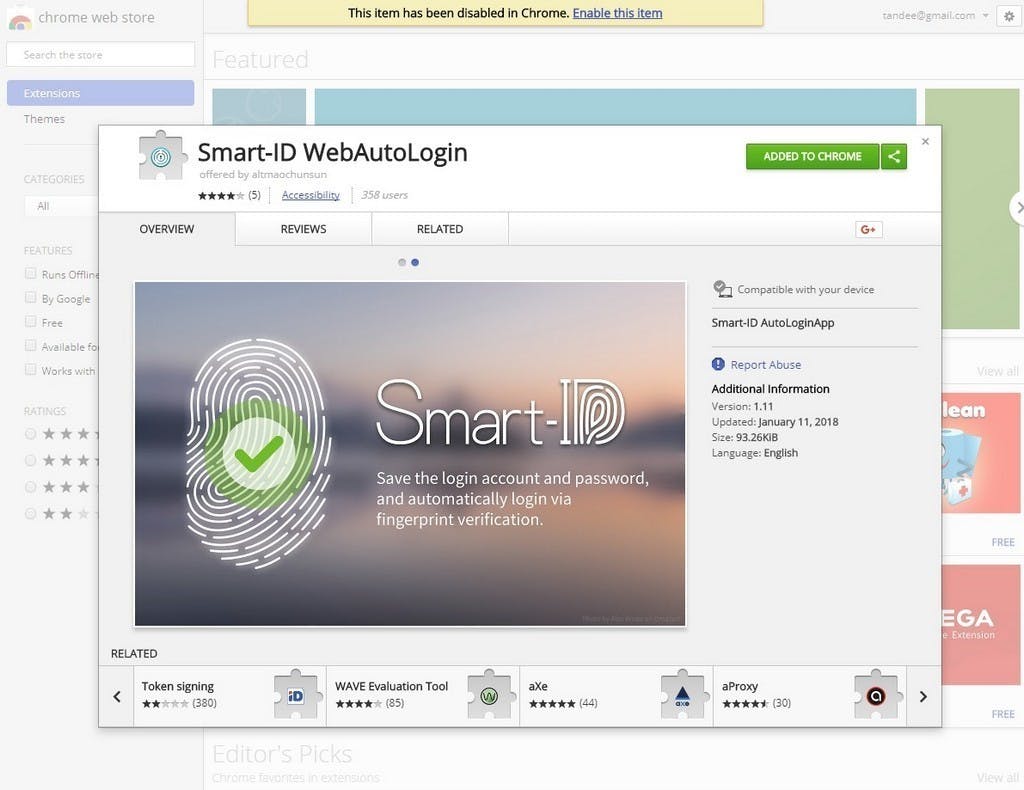Screen dimensions: 1024x790
Task: Click the Token signing extension icon
Action: (295, 695)
